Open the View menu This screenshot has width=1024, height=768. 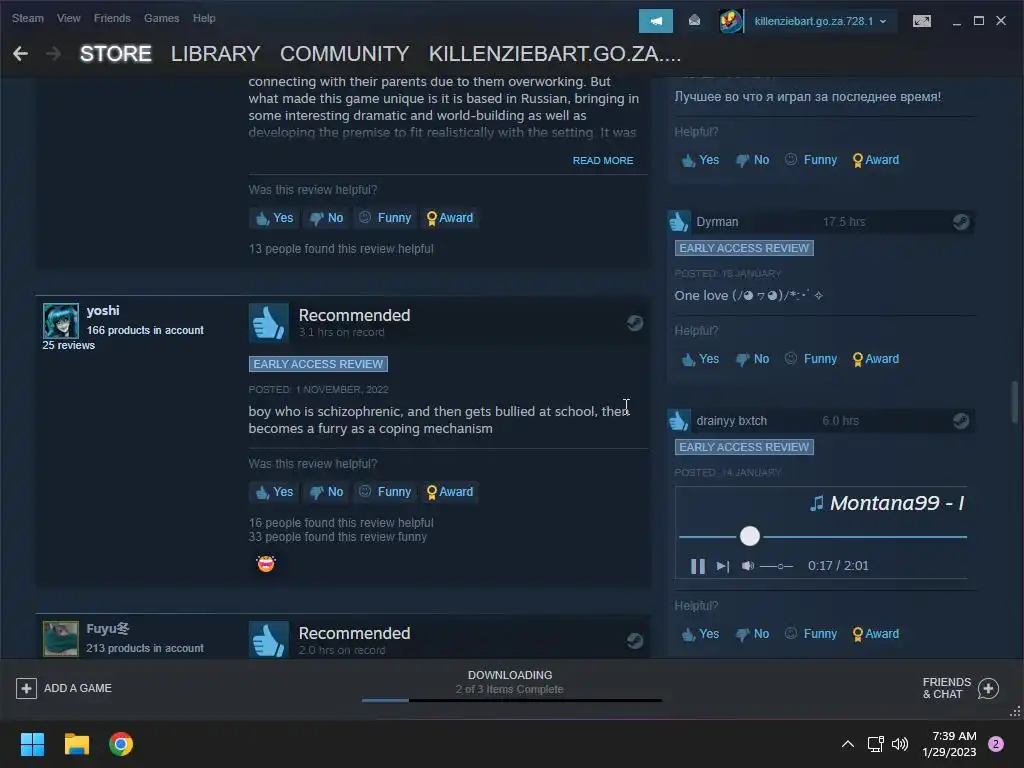[x=69, y=18]
